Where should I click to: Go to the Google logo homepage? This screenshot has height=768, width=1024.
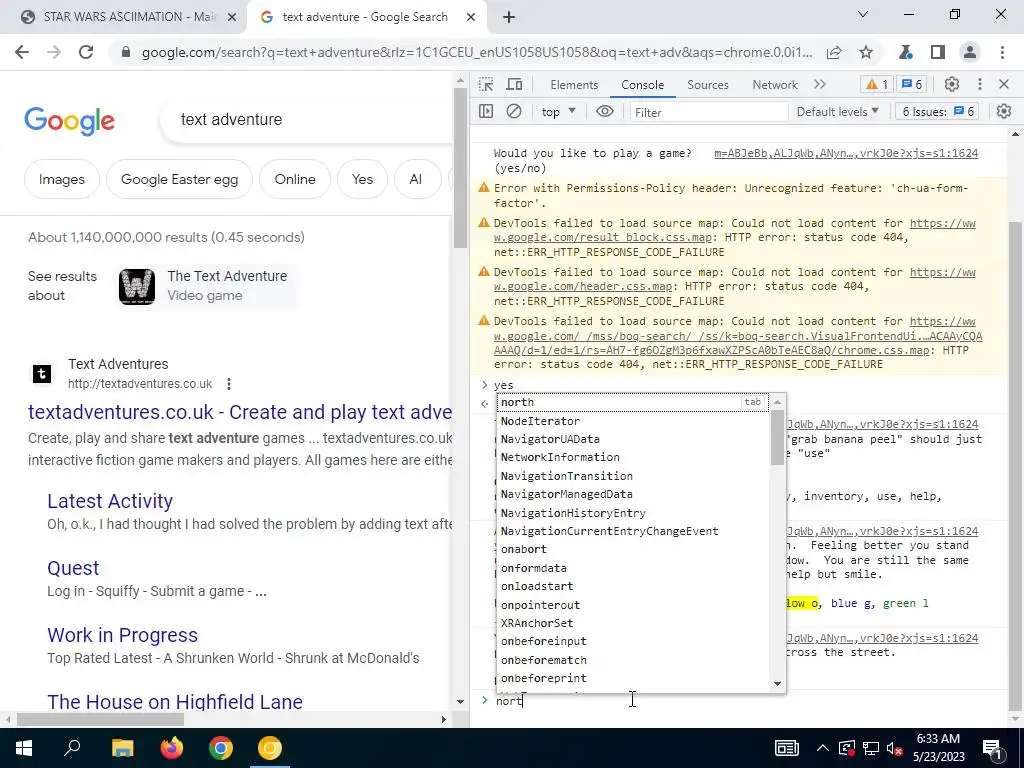(69, 121)
